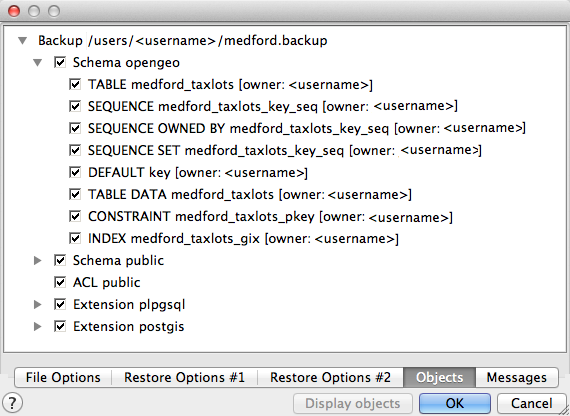
Task: Expand the Extension plpgsql node
Action: [x=37, y=304]
